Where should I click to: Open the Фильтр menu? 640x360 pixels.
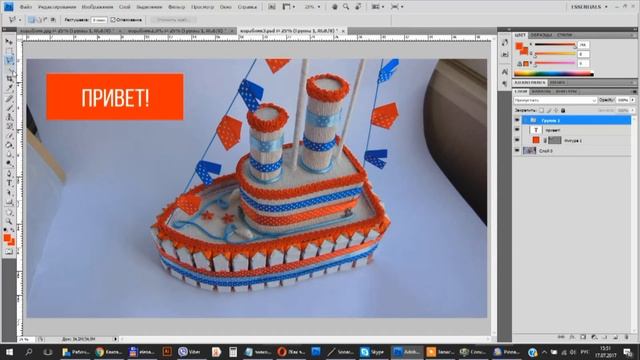click(x=176, y=7)
